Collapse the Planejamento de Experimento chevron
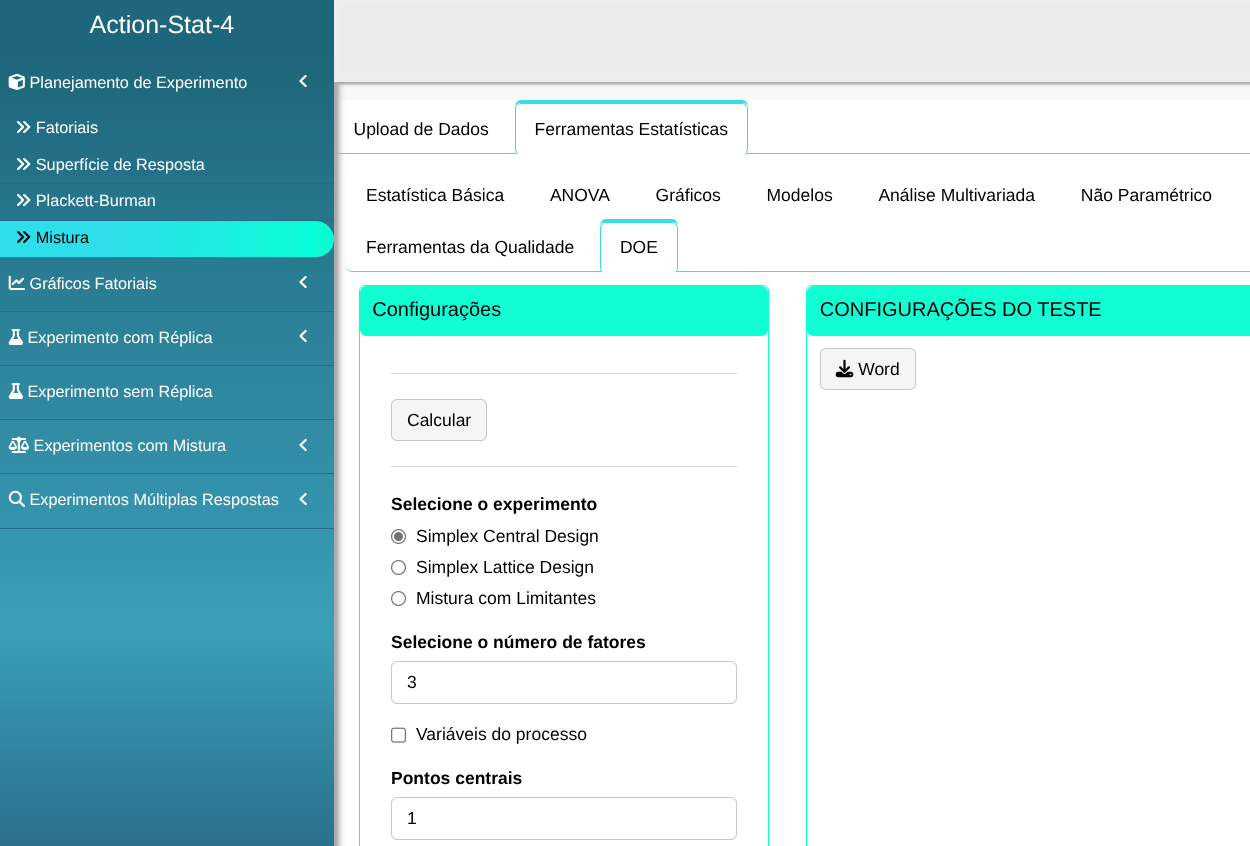 (303, 82)
